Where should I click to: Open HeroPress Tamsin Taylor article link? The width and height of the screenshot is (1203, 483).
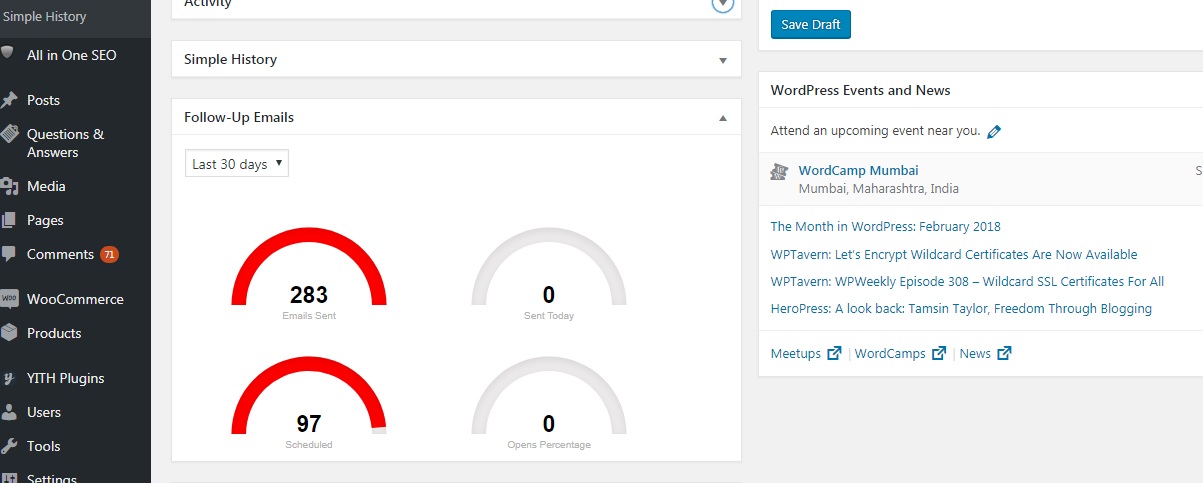(x=961, y=308)
